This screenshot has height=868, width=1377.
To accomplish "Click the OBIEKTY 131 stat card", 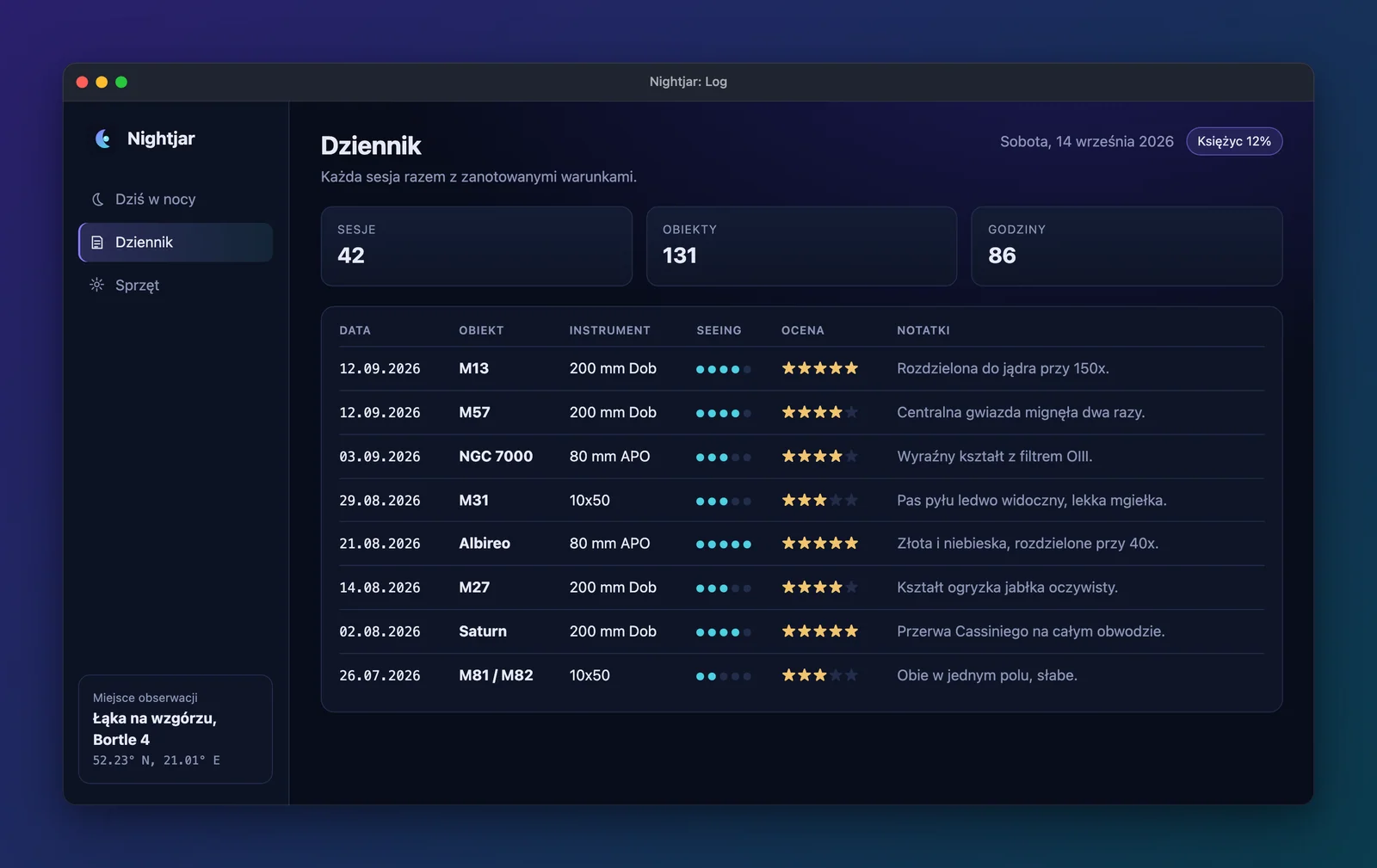I will 801,246.
